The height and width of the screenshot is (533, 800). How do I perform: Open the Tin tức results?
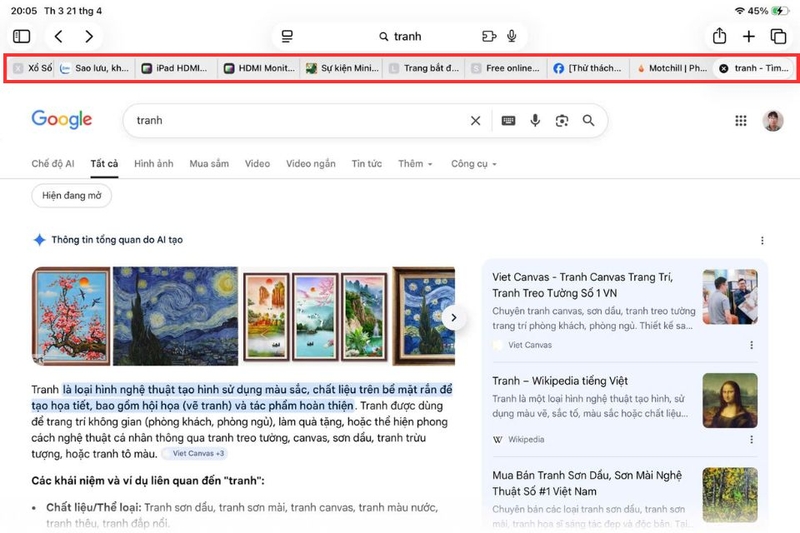(366, 164)
